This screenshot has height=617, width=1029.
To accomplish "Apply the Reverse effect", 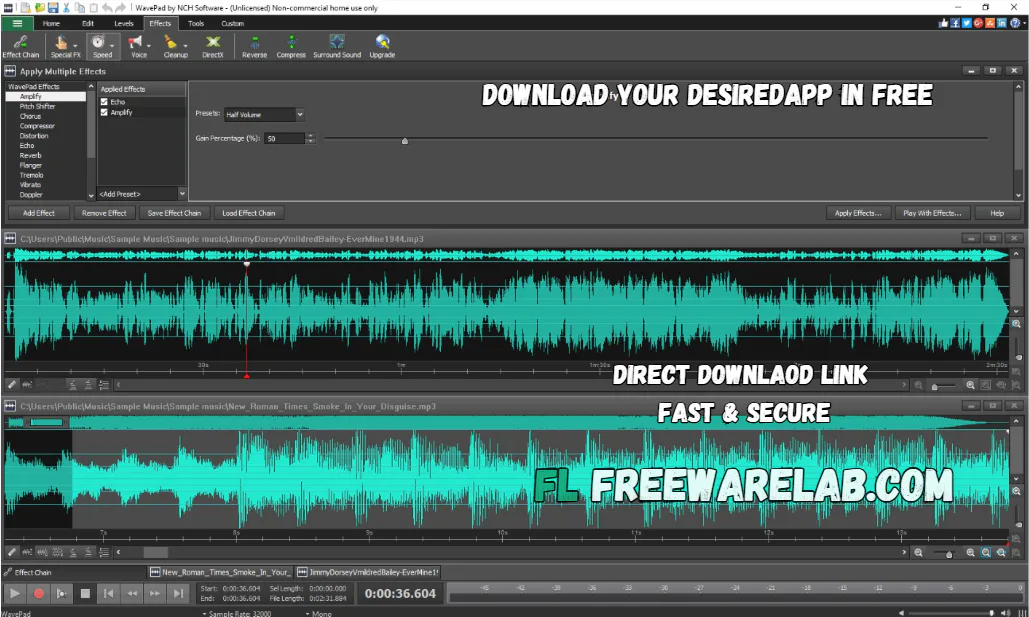I will click(255, 47).
